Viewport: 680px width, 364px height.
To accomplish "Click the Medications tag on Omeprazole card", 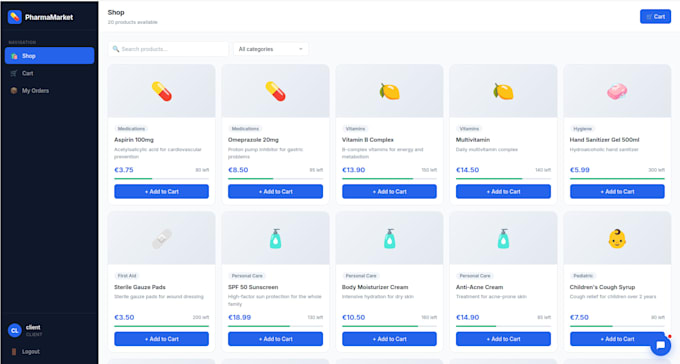I will [x=245, y=129].
